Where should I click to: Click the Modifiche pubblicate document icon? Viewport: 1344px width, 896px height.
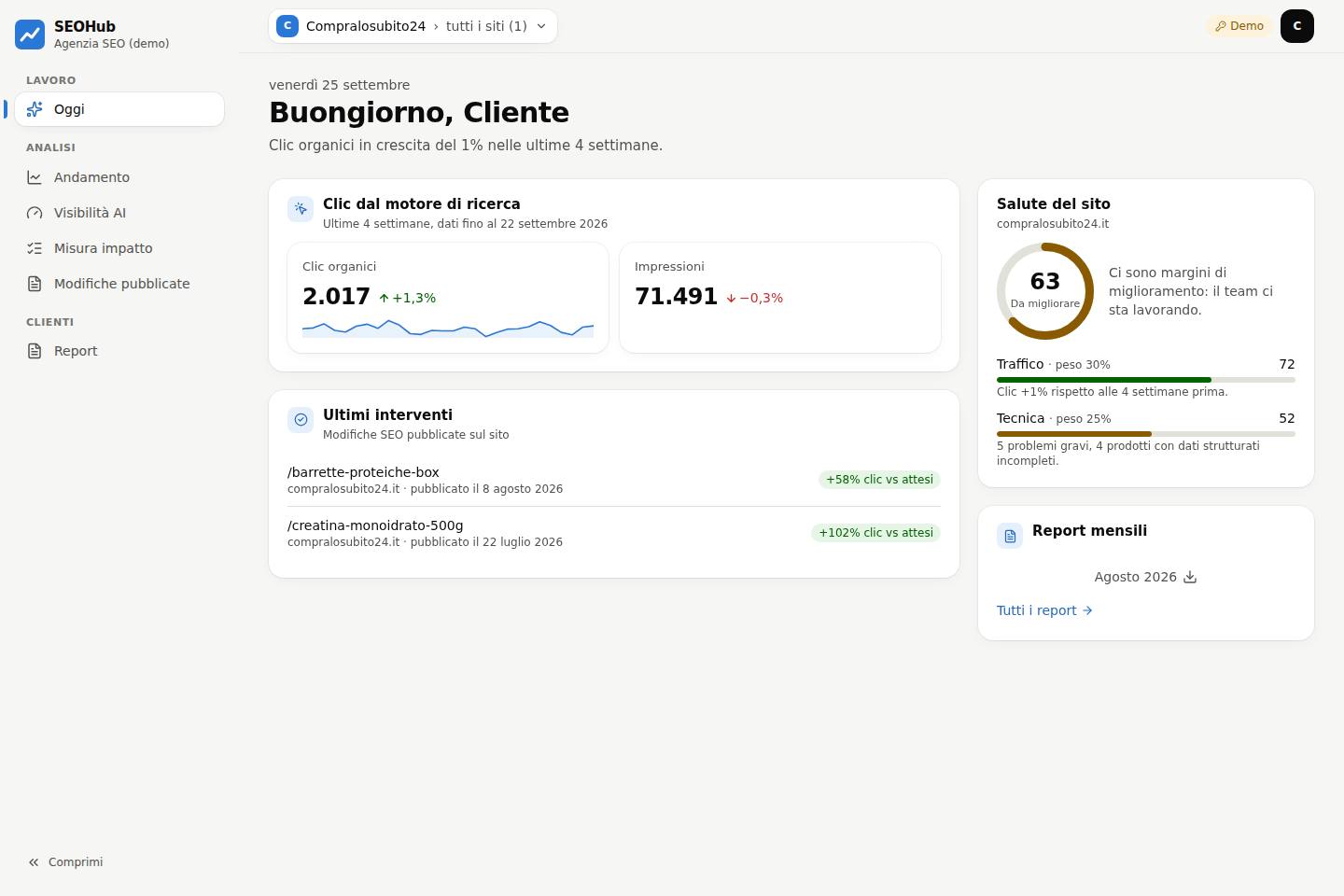pos(35,284)
